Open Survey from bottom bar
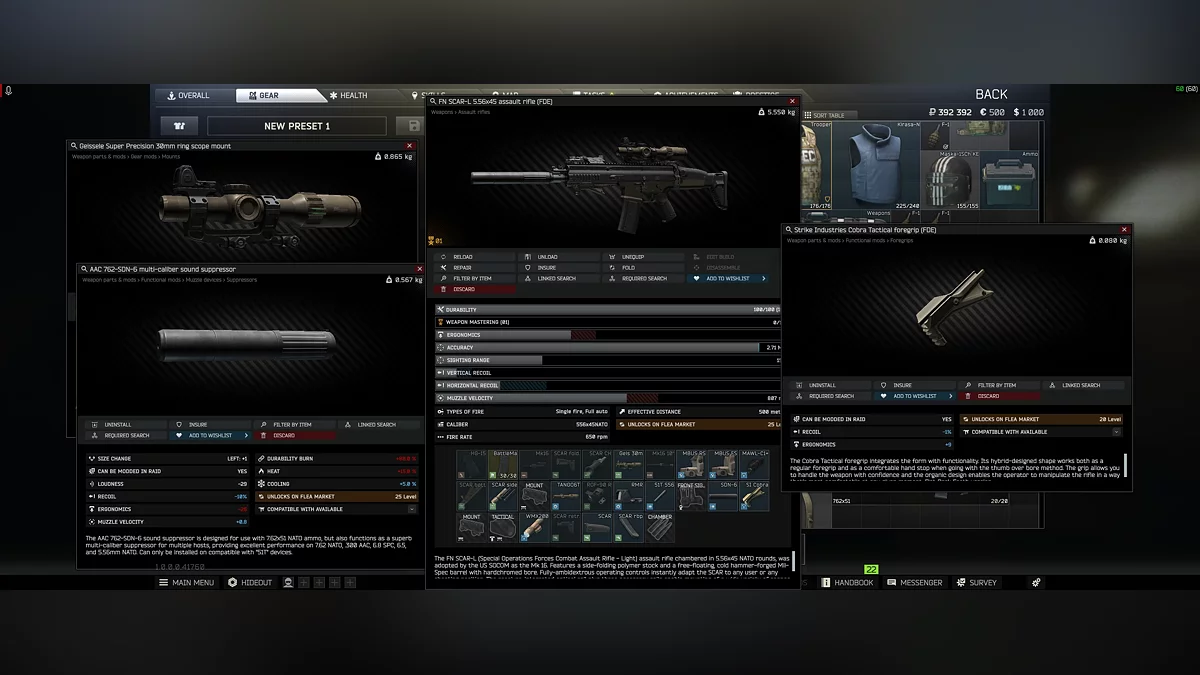The width and height of the screenshot is (1200, 675). 977,582
